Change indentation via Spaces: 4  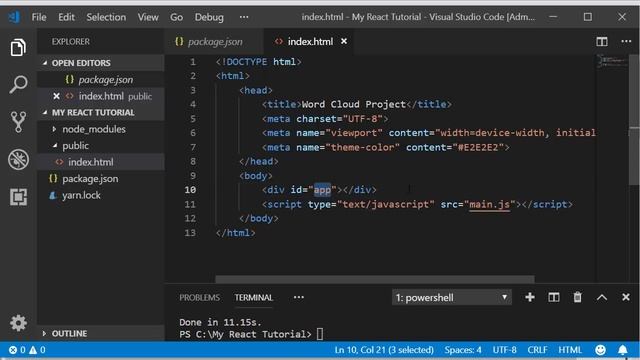(x=463, y=350)
